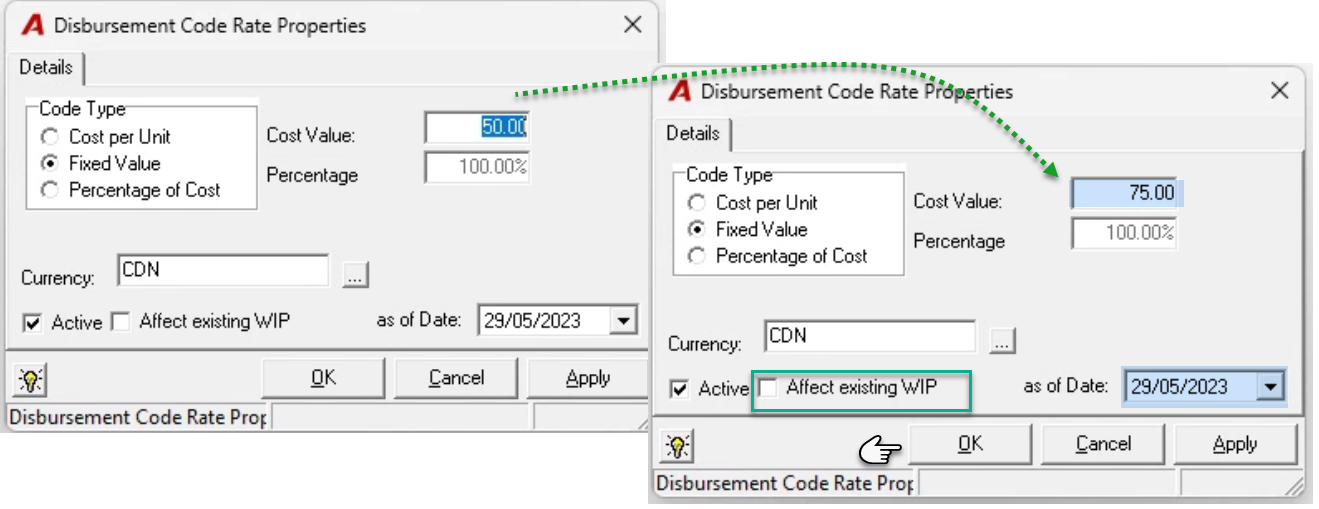The width and height of the screenshot is (1319, 509).
Task: Click left dialog status bar text
Action: [x=137, y=417]
